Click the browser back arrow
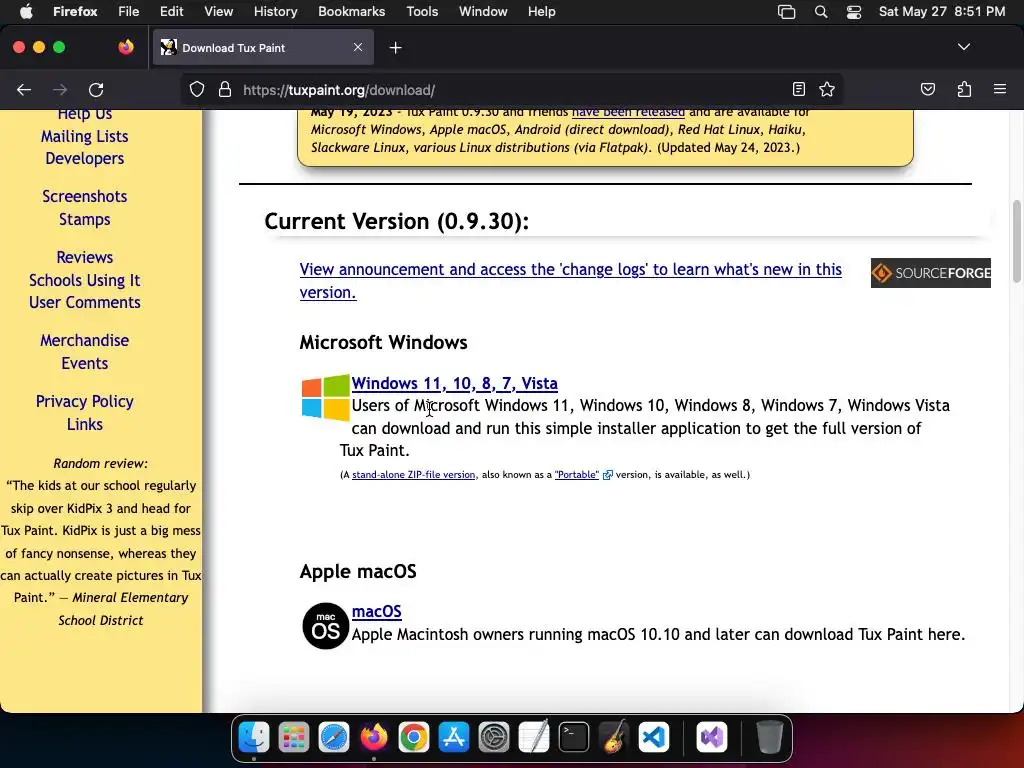The width and height of the screenshot is (1024, 768). [24, 90]
